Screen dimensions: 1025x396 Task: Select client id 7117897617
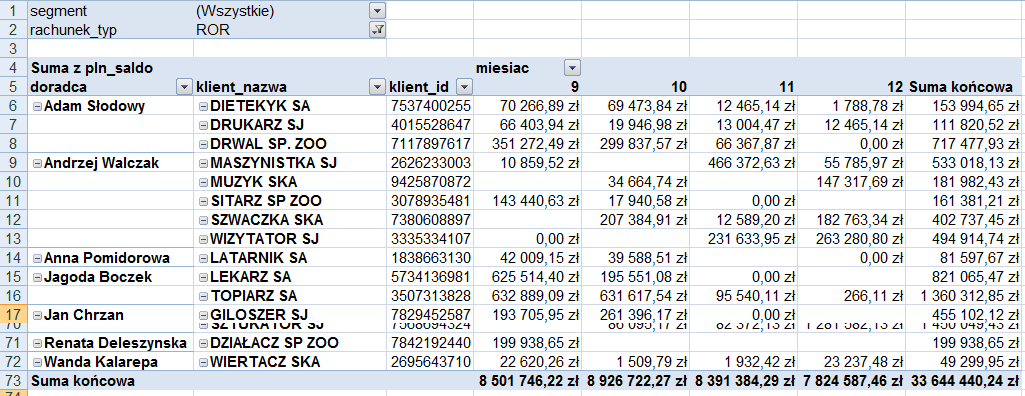(431, 144)
